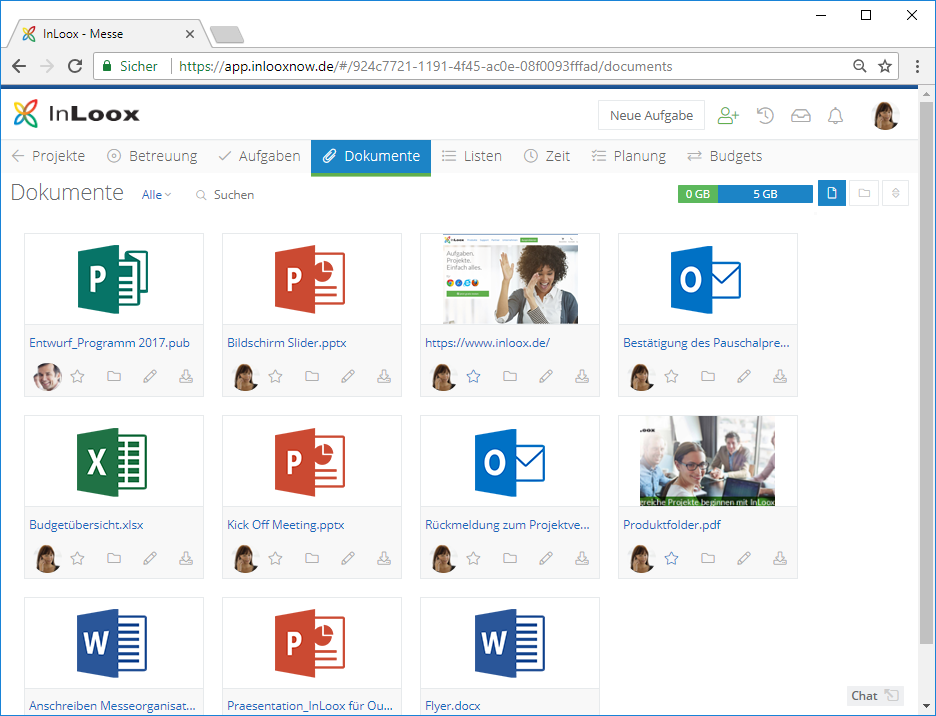Click the add user icon in header
Viewport: 936px width, 716px height.
(728, 115)
